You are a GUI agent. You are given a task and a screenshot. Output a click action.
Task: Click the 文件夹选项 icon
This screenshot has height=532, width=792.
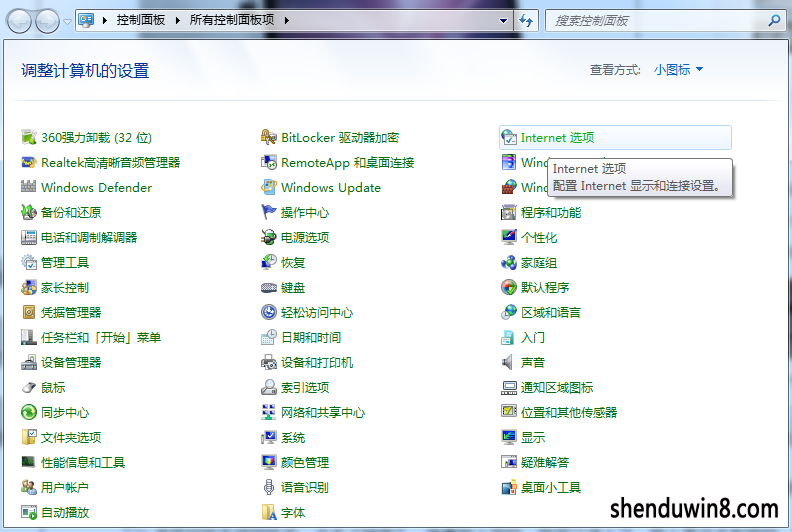(29, 438)
